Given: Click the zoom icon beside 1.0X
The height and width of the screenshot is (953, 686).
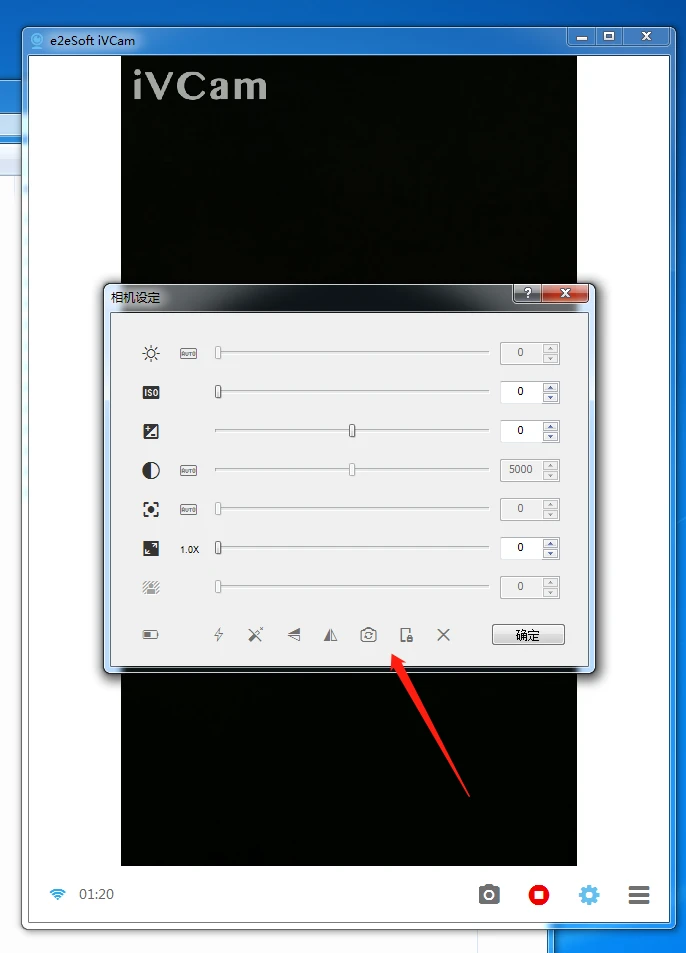Looking at the screenshot, I should pyautogui.click(x=151, y=548).
